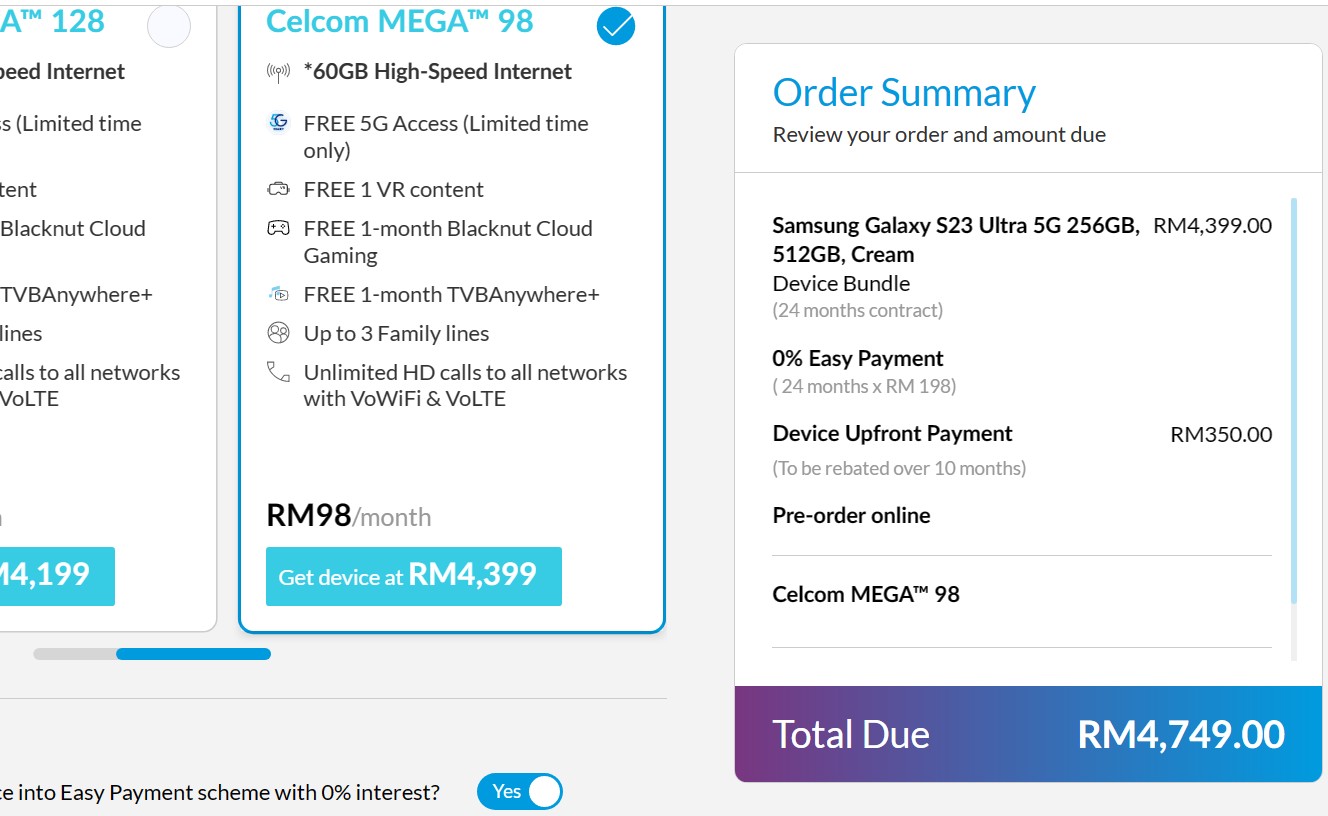The image size is (1328, 816).
Task: Click the Celcom MEGA 98 plan title
Action: click(x=399, y=21)
